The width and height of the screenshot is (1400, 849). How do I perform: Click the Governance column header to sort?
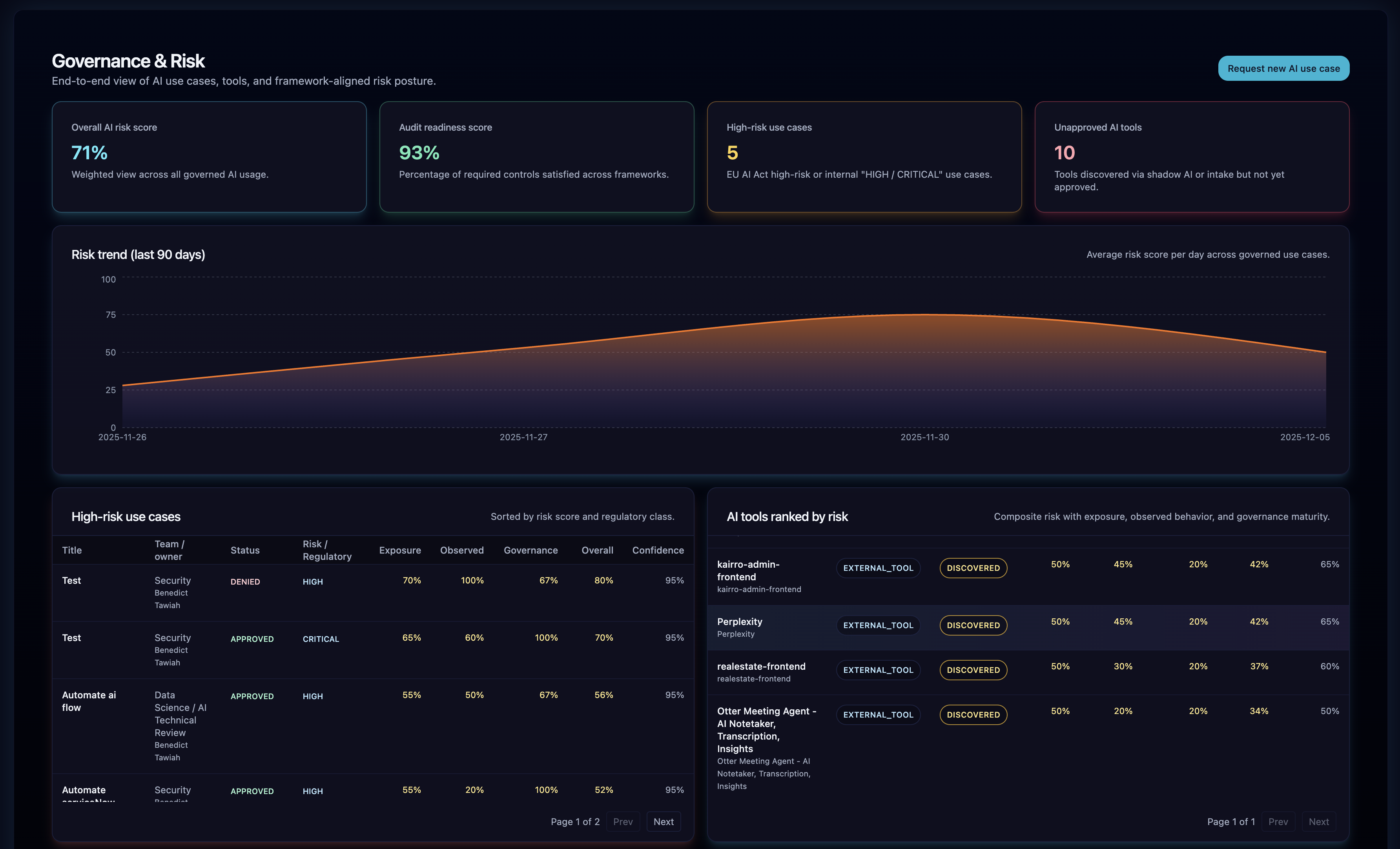(x=530, y=550)
